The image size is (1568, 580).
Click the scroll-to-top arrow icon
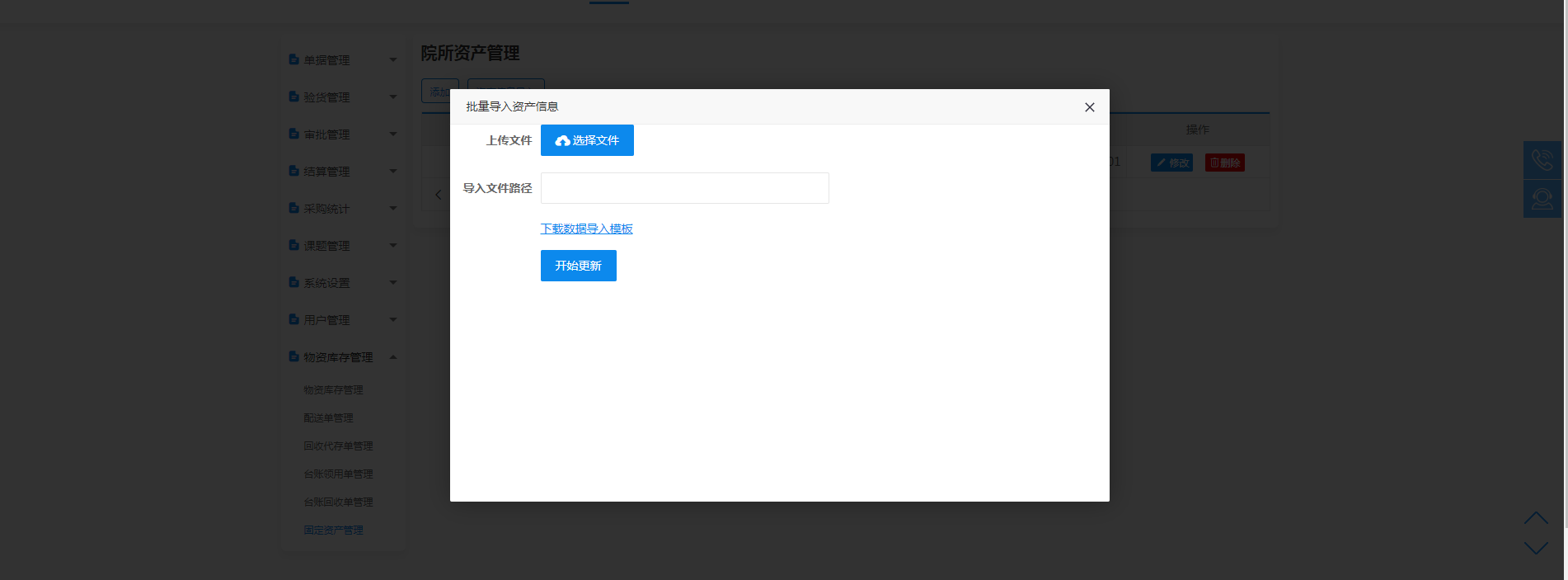(x=1536, y=518)
